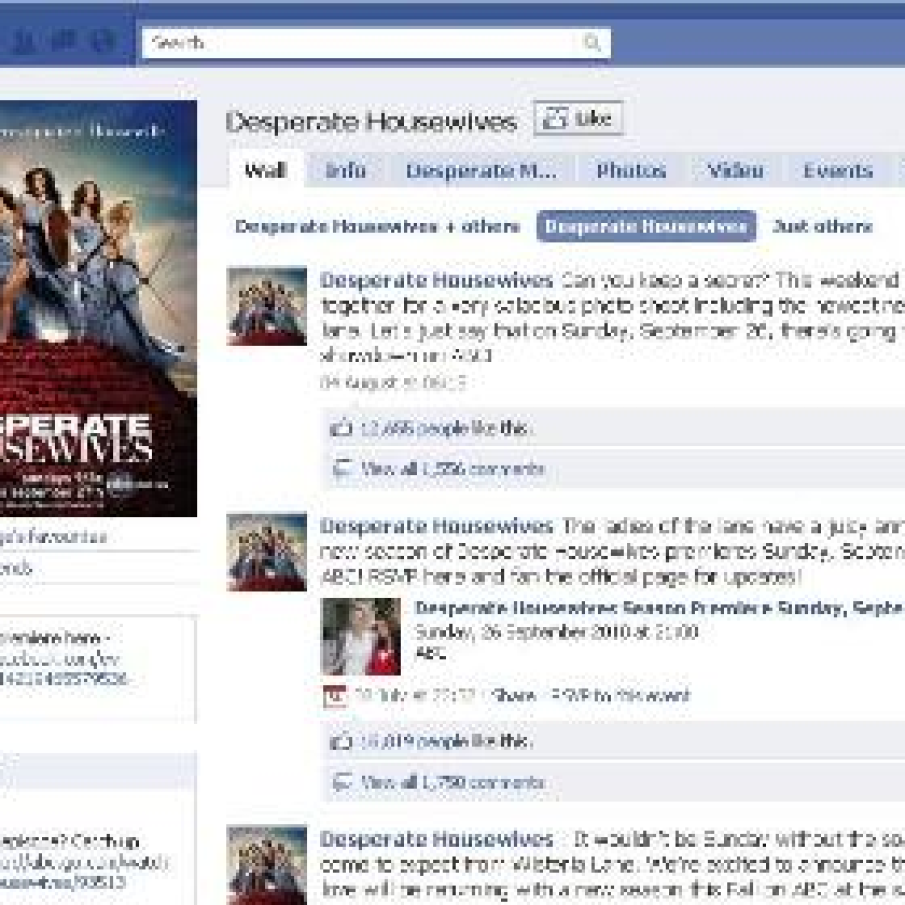Select 'Just others' wall filter
Viewport: 905px width, 905px height.
click(822, 226)
